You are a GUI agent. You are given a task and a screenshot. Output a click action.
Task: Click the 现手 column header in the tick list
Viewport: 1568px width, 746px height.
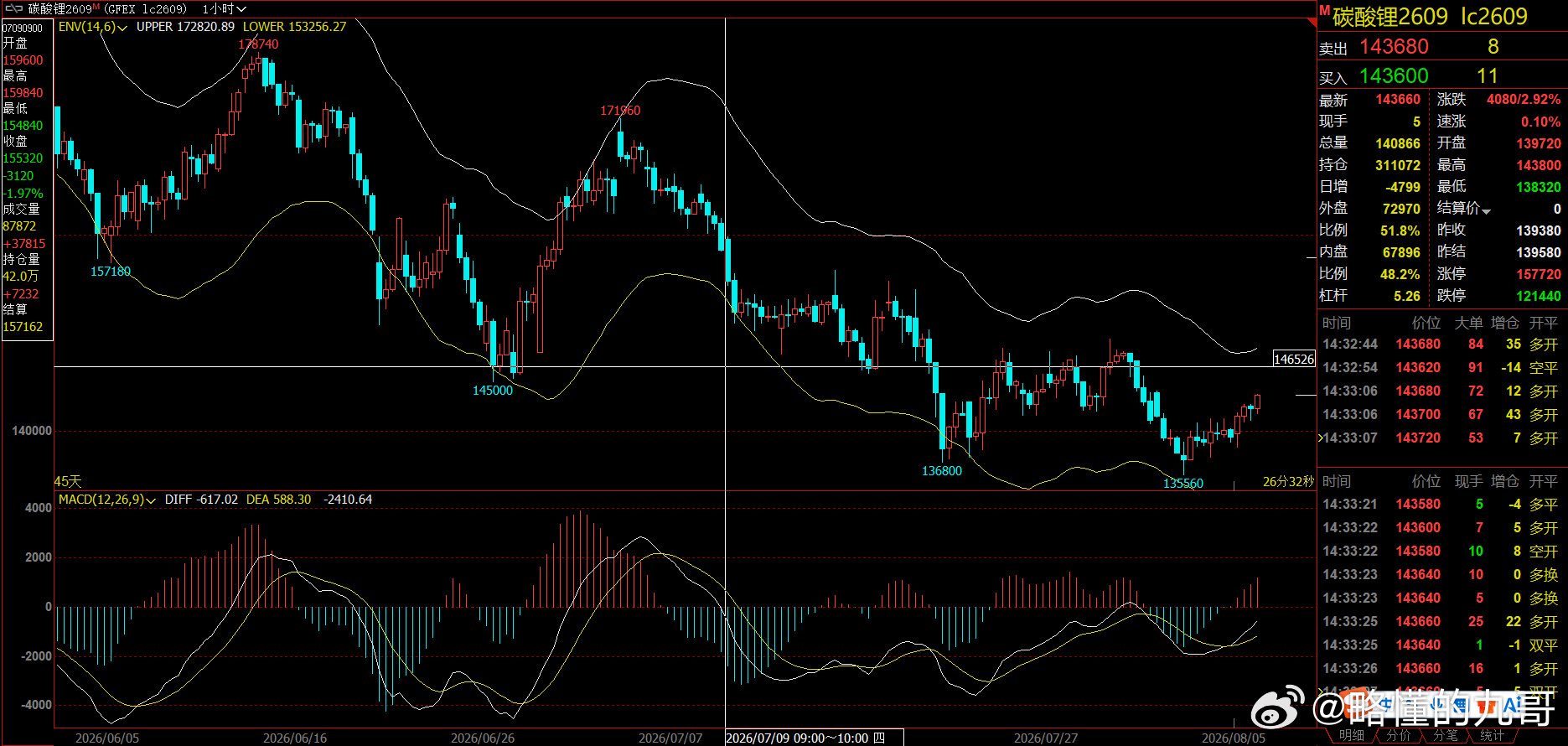pyautogui.click(x=1468, y=481)
